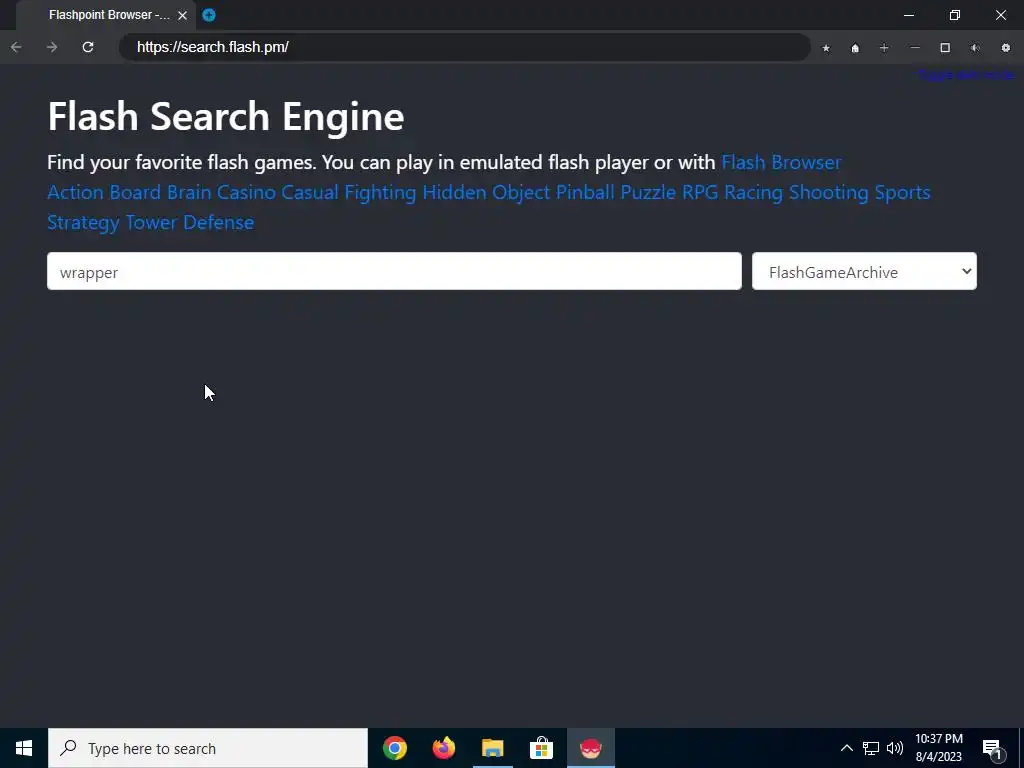The image size is (1024, 768).
Task: Open the taskbar clock and date
Action: [x=938, y=748]
